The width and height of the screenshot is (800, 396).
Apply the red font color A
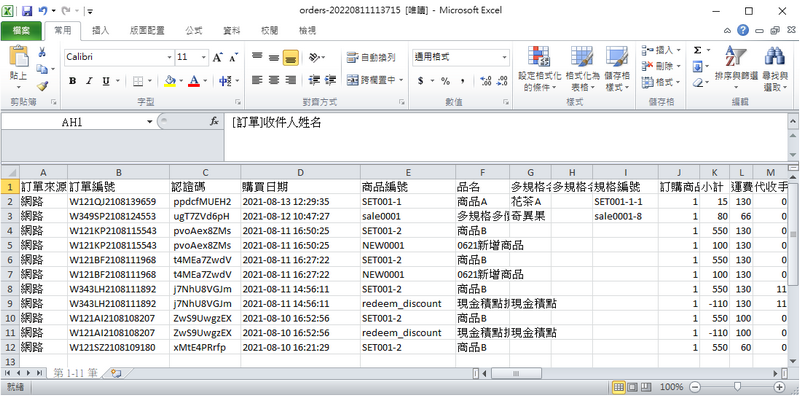[x=194, y=81]
